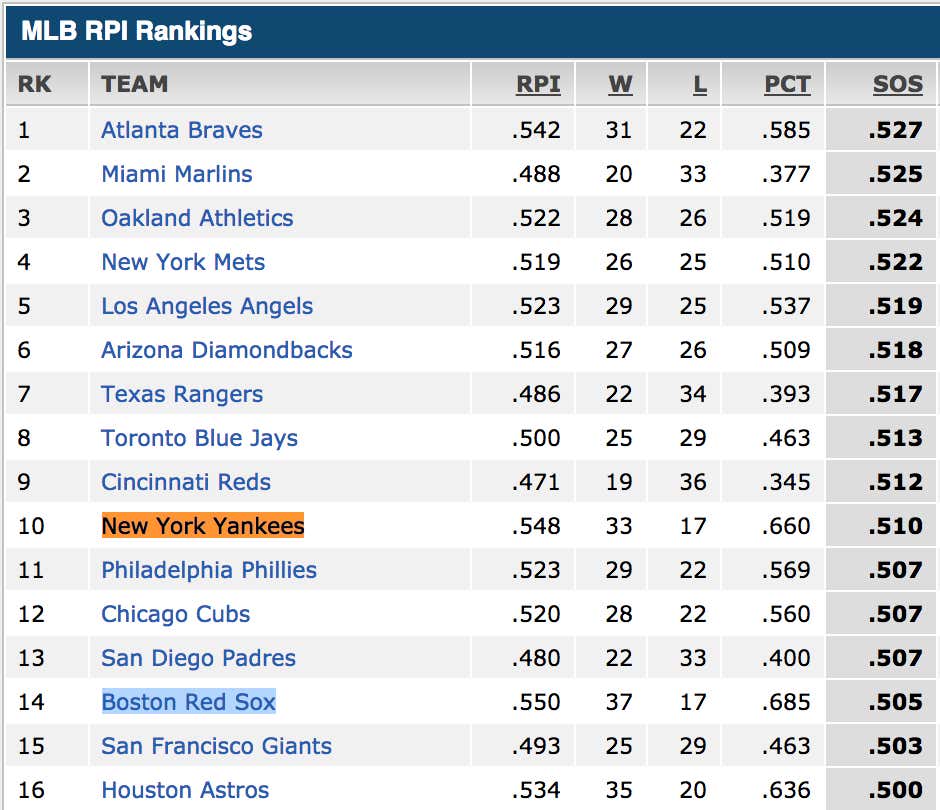Sort by the PCT column header
The height and width of the screenshot is (810, 940).
tap(787, 84)
